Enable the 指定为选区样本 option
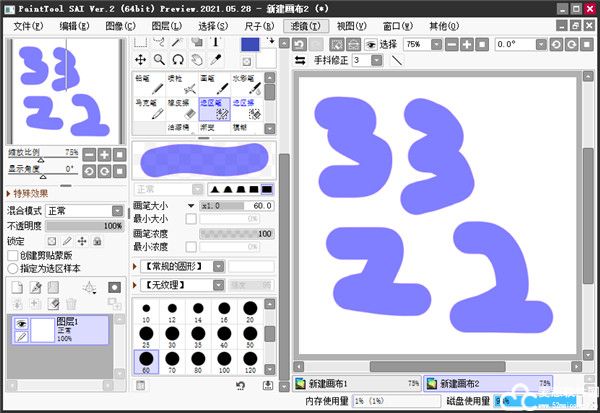 click(13, 268)
